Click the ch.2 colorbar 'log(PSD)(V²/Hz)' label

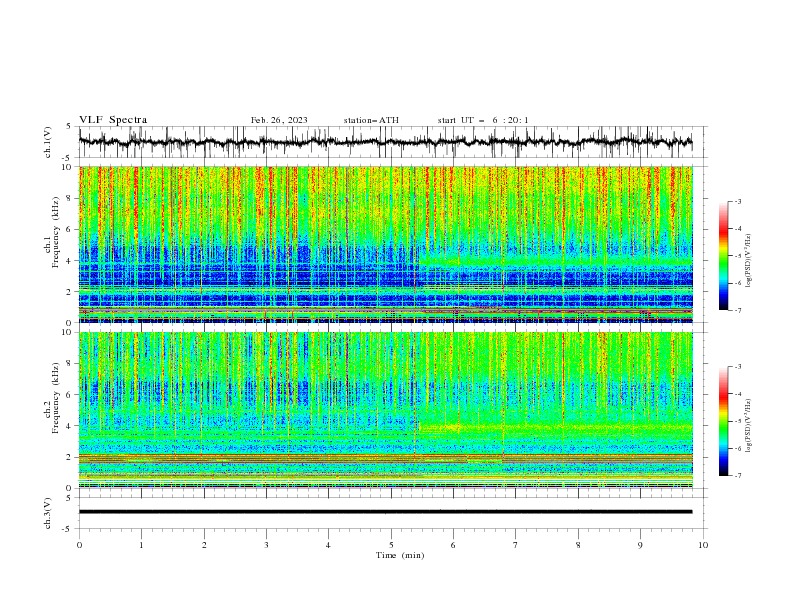tap(748, 425)
